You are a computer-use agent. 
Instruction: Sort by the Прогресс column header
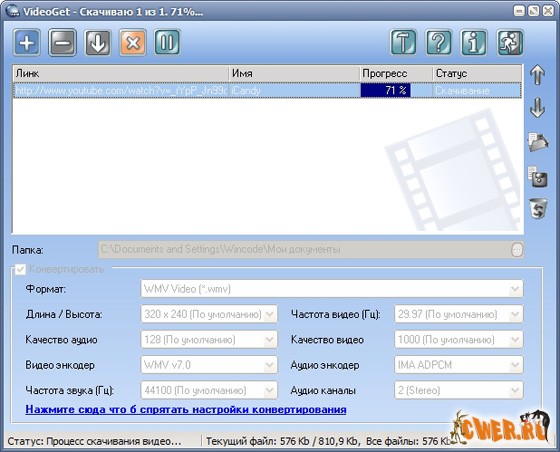coord(396,74)
